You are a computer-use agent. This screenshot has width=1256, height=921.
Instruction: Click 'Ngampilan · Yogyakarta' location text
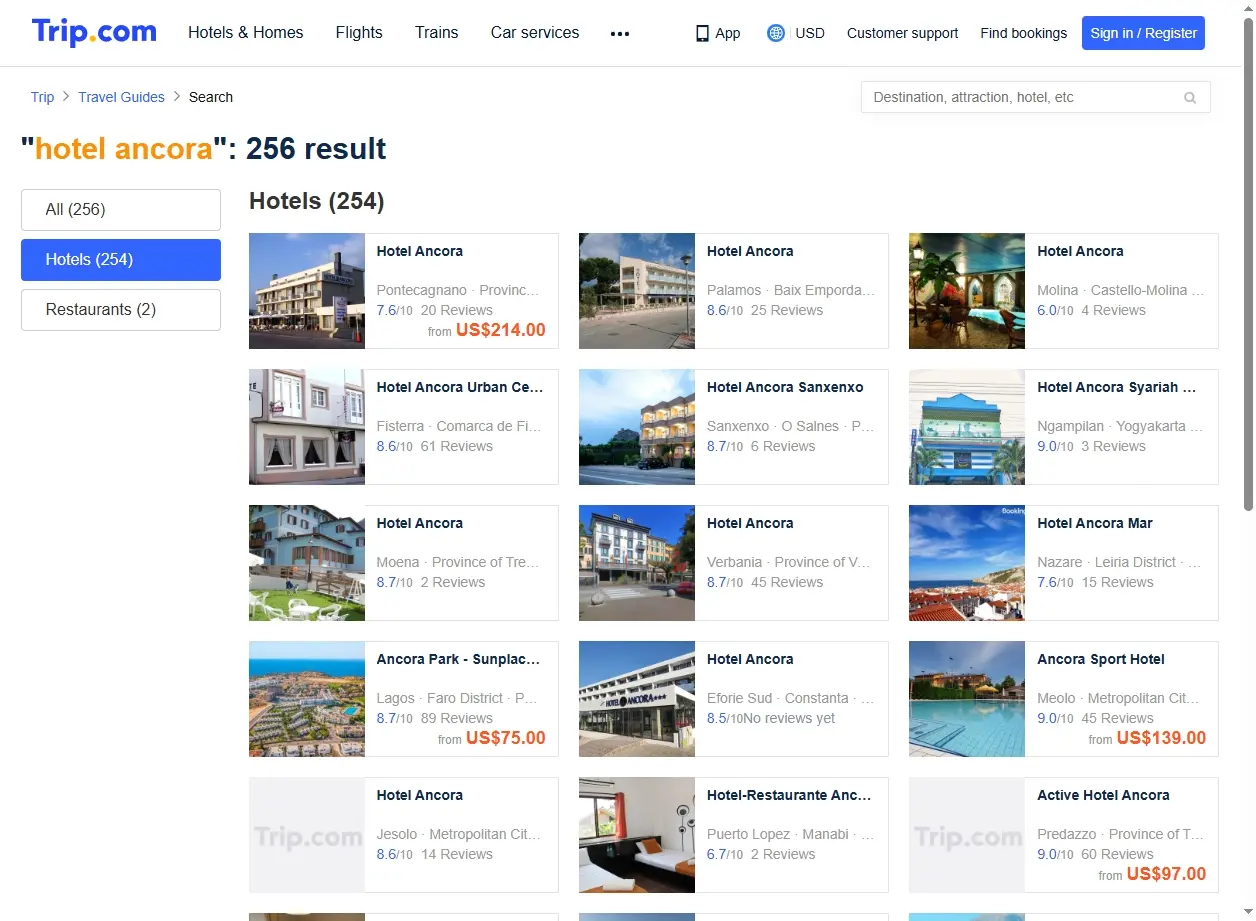click(1121, 426)
